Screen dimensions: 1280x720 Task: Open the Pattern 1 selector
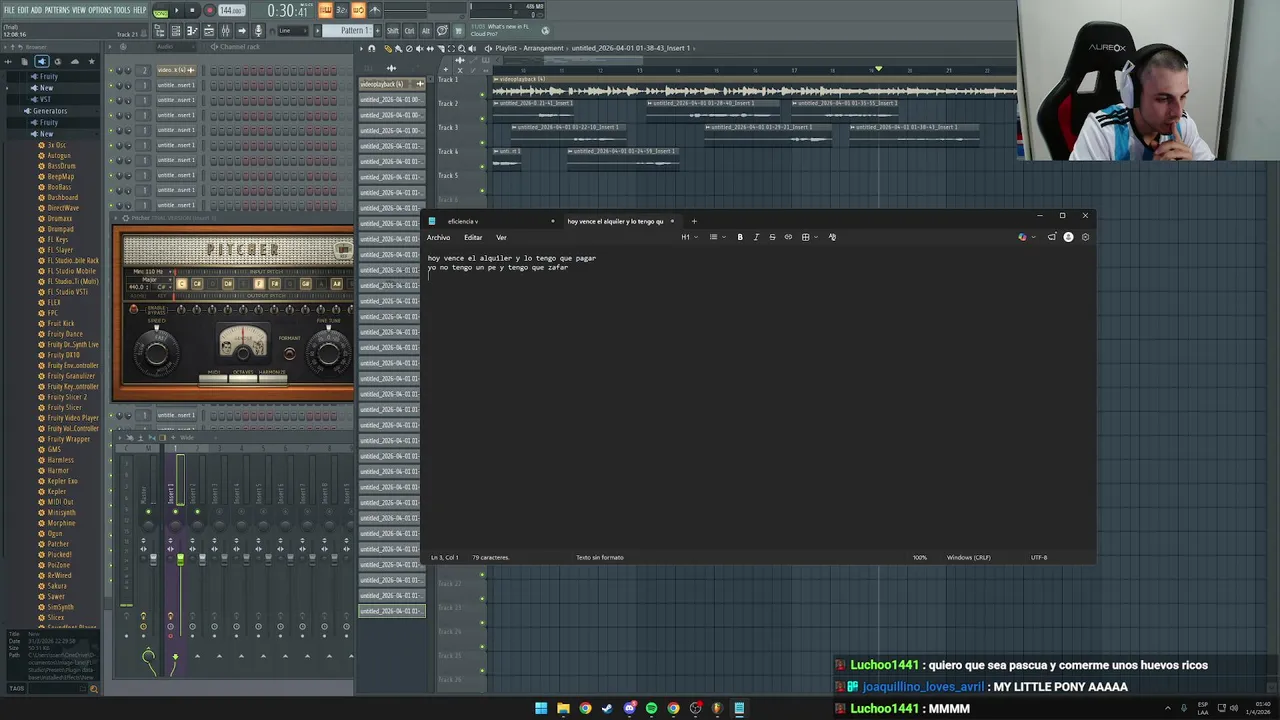tap(350, 31)
